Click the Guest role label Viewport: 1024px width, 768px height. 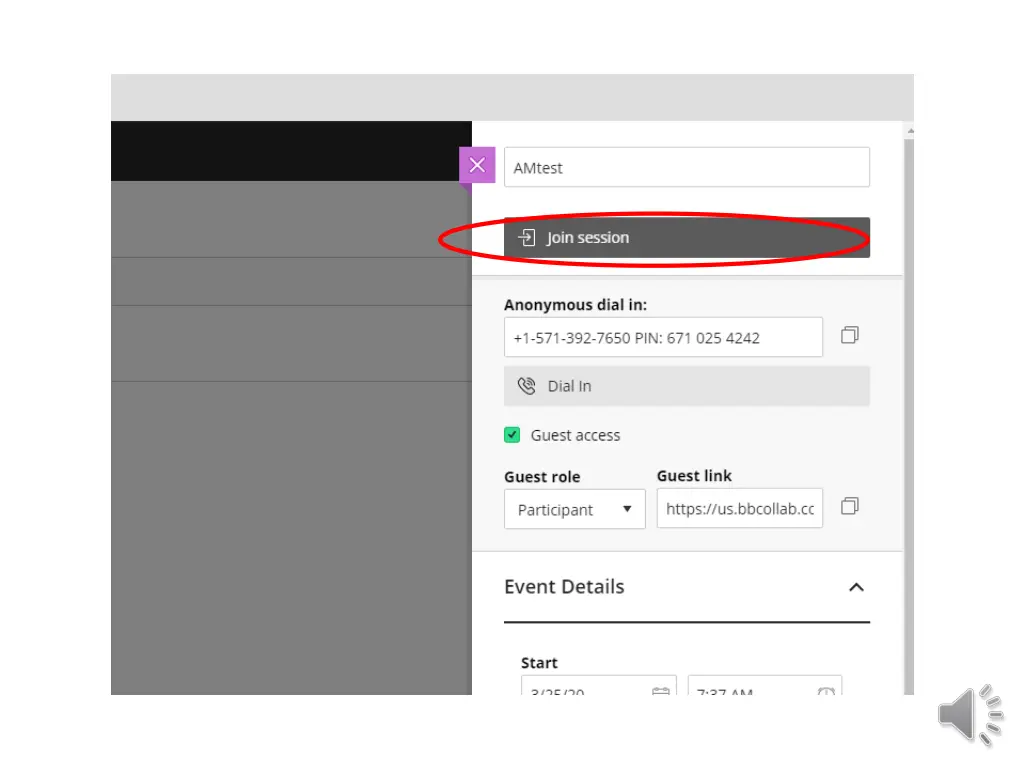542,477
